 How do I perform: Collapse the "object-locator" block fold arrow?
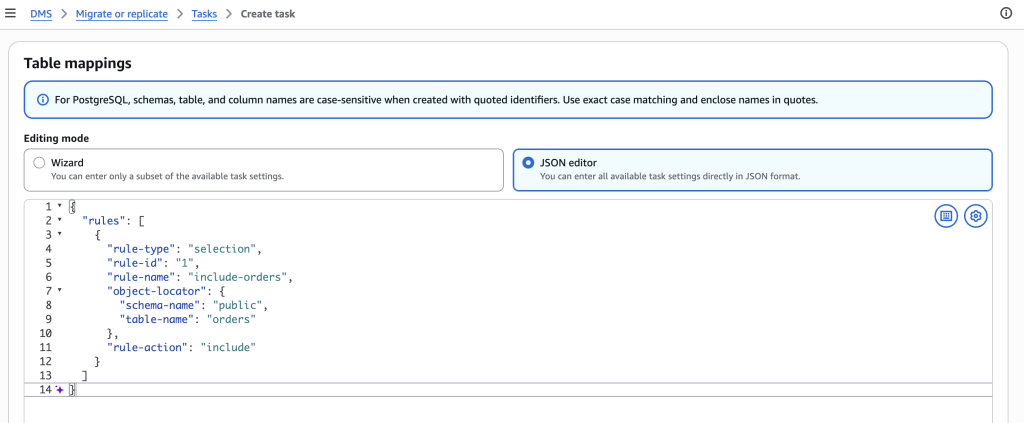[59, 291]
